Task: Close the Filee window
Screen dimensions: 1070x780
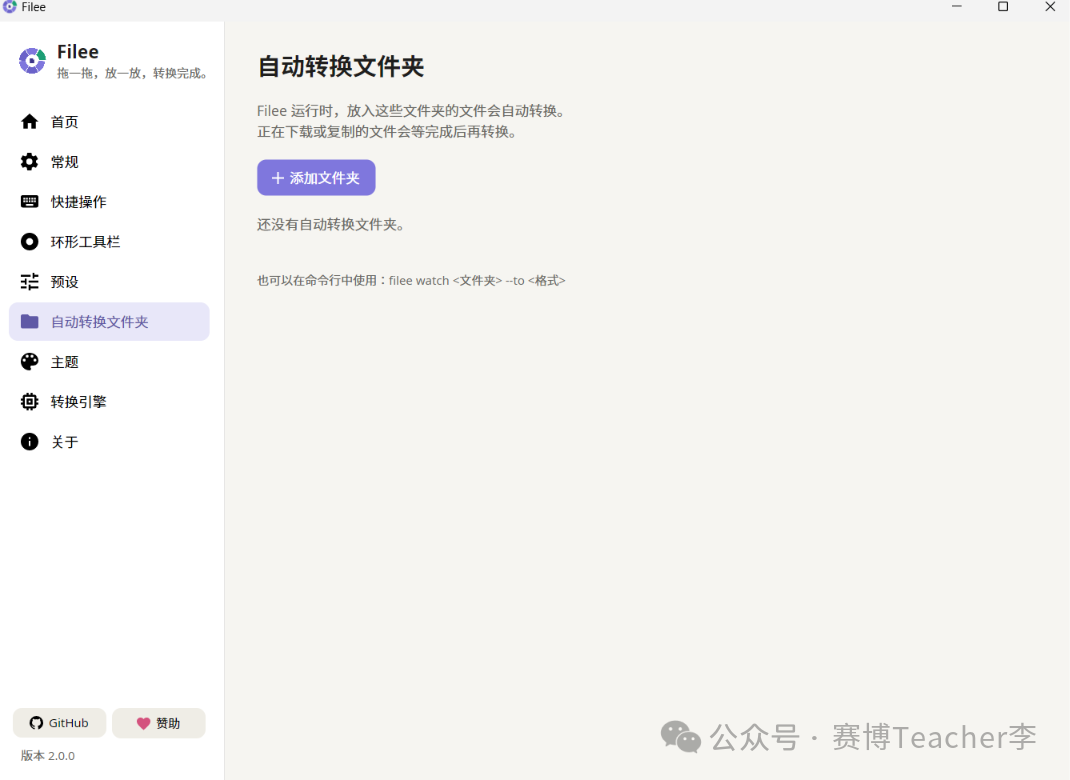Action: 1050,7
